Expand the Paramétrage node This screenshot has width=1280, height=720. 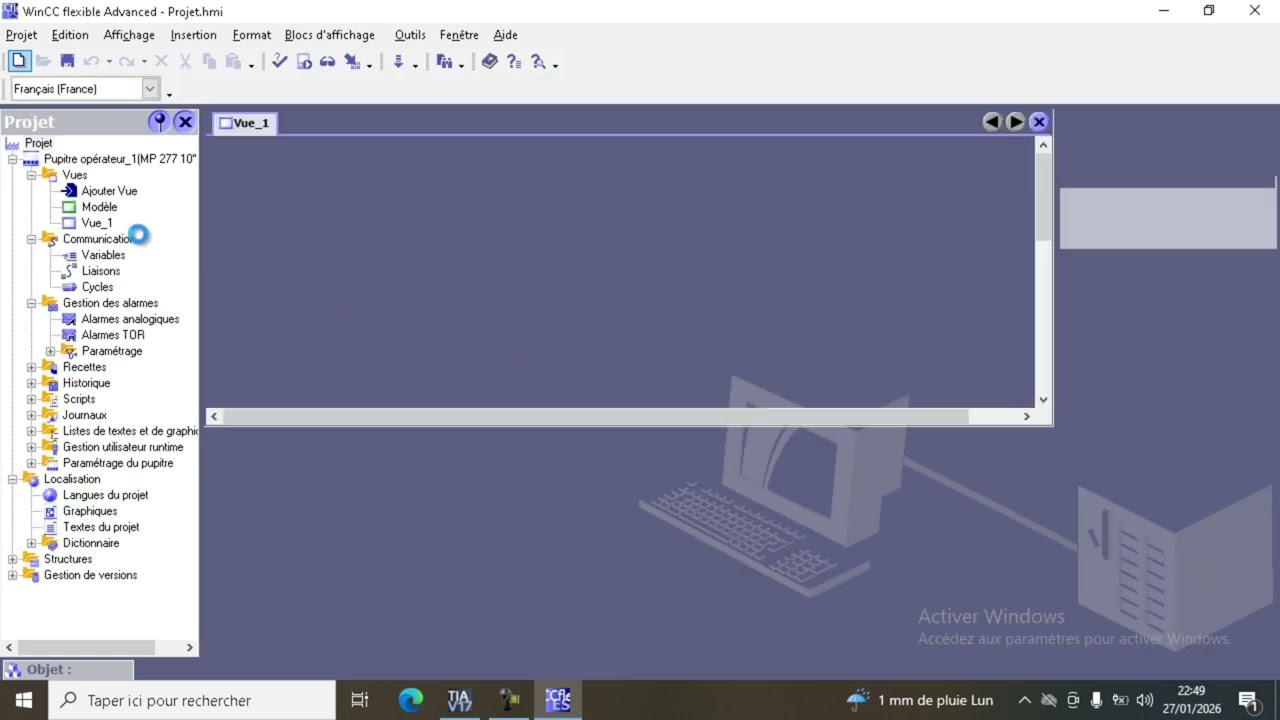click(50, 351)
